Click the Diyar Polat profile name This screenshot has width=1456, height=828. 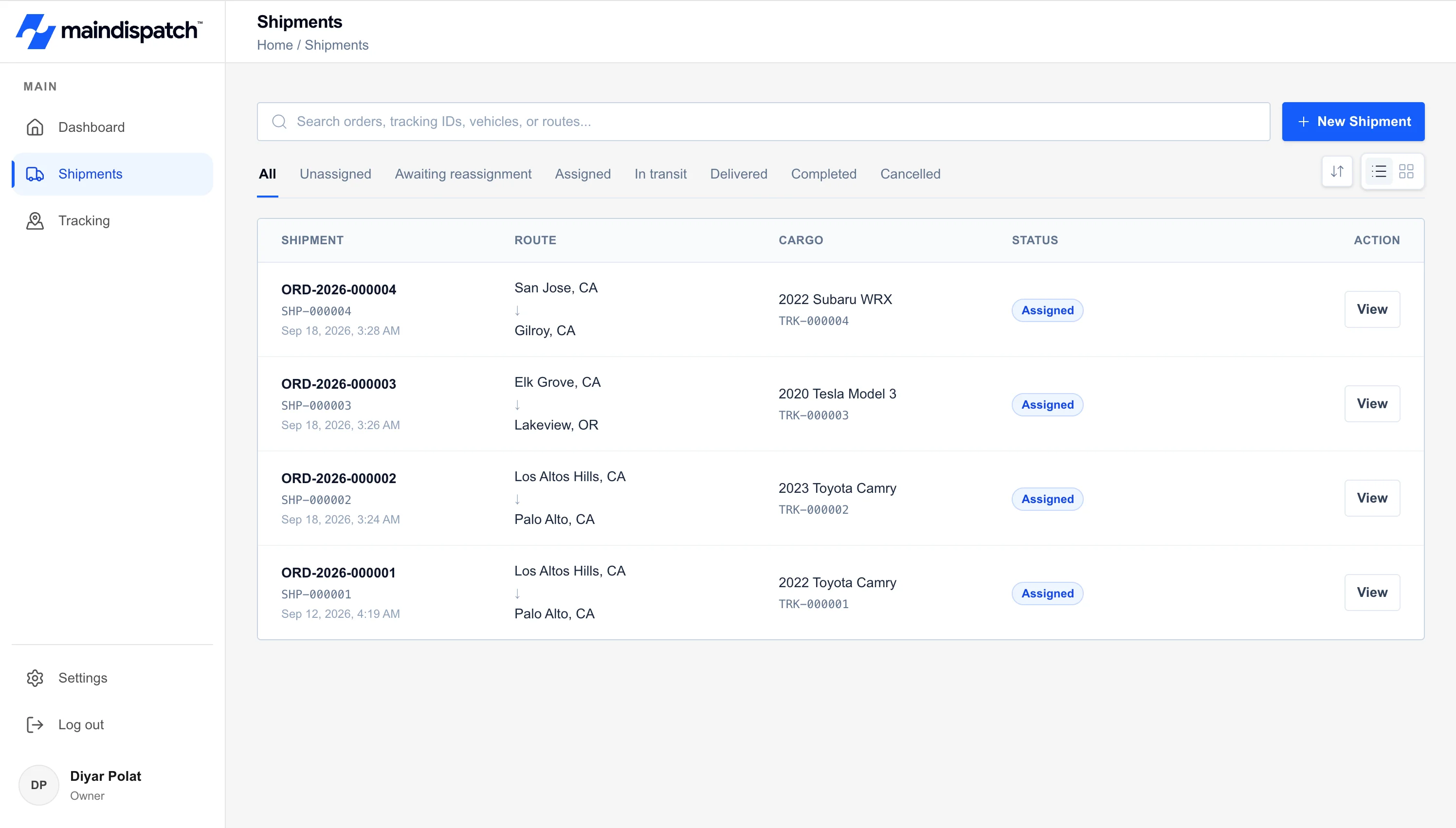point(105,776)
